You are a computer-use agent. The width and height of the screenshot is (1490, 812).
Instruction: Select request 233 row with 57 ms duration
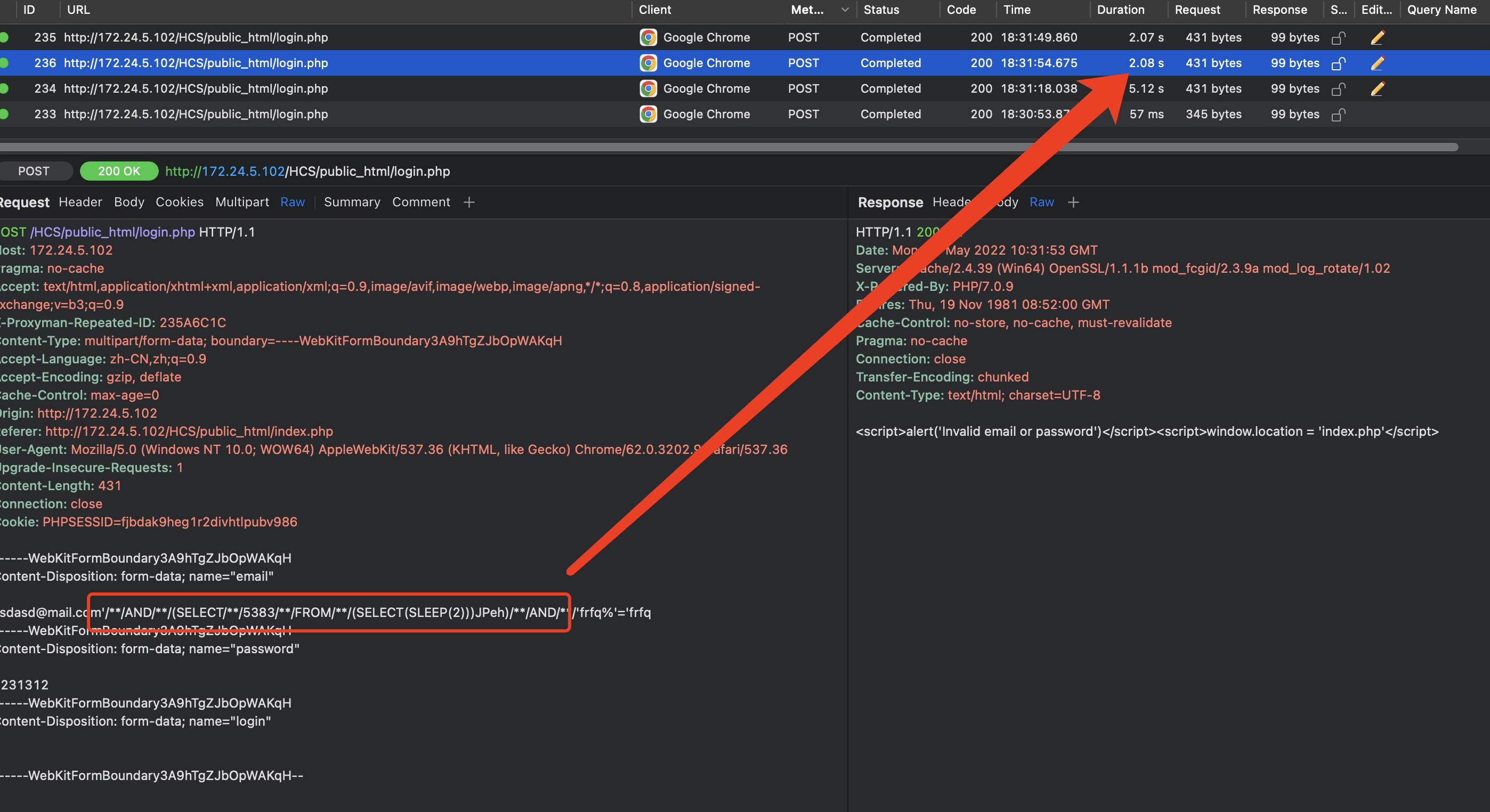pyautogui.click(x=1146, y=115)
